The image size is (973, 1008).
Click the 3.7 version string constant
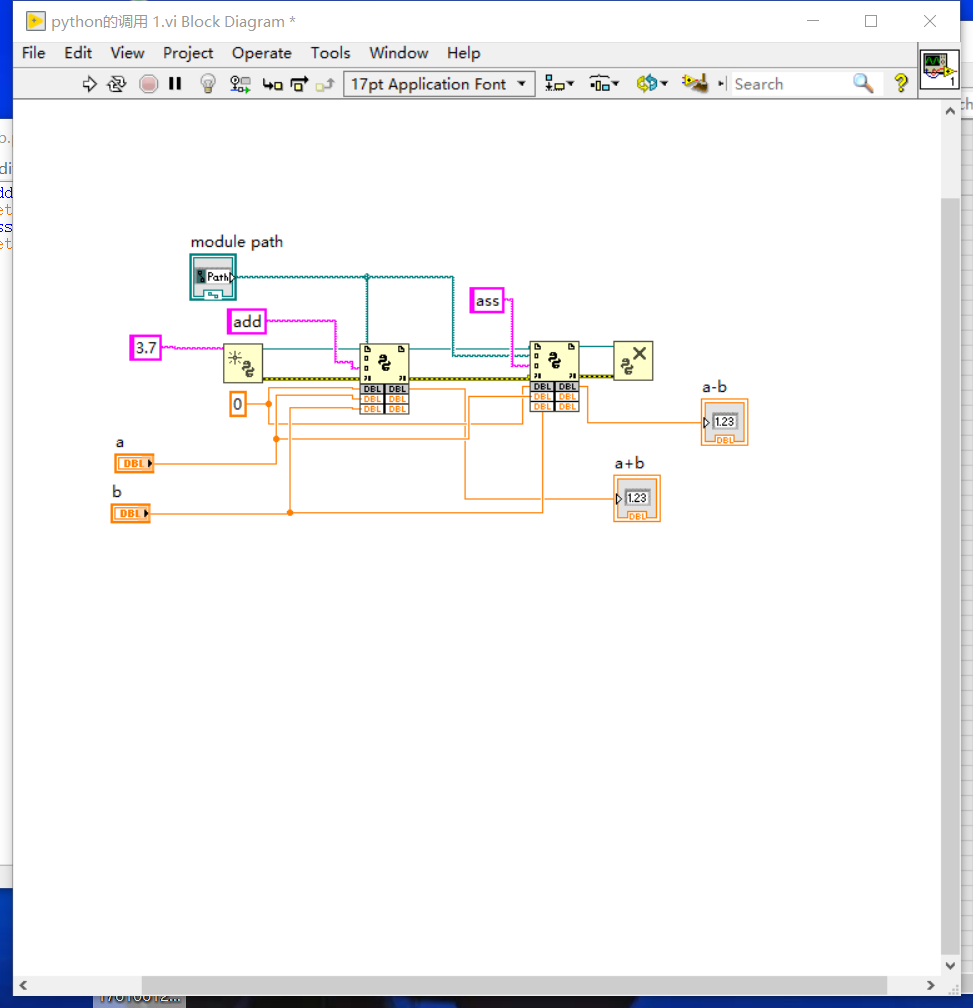click(x=145, y=348)
